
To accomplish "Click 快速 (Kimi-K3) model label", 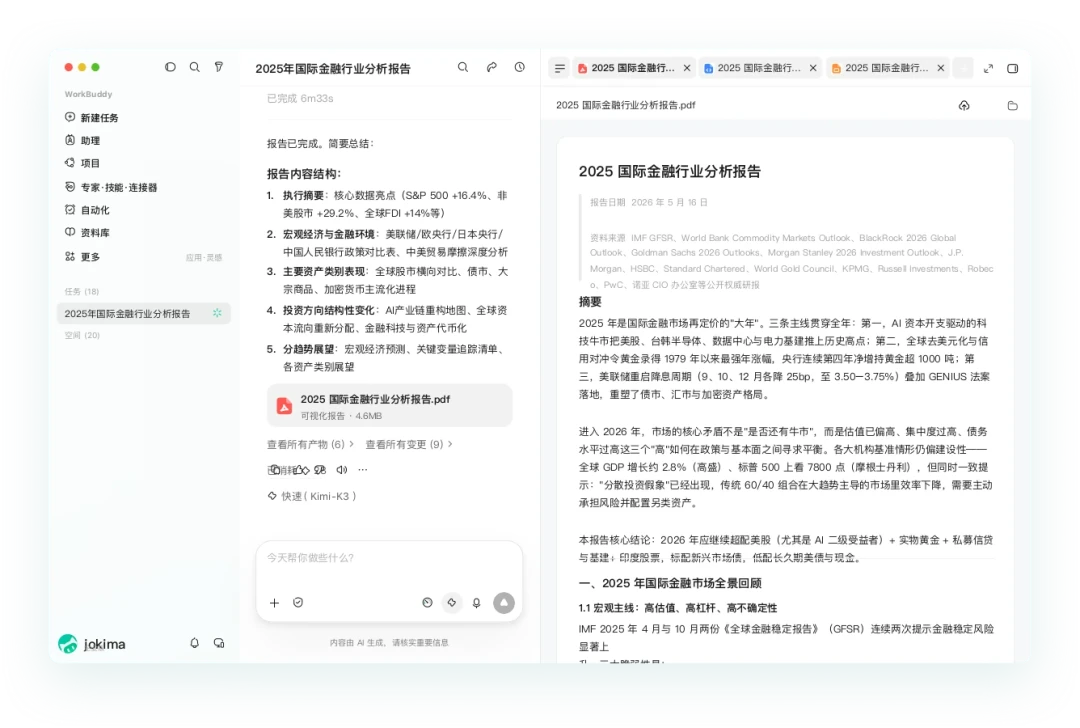I will click(x=312, y=496).
